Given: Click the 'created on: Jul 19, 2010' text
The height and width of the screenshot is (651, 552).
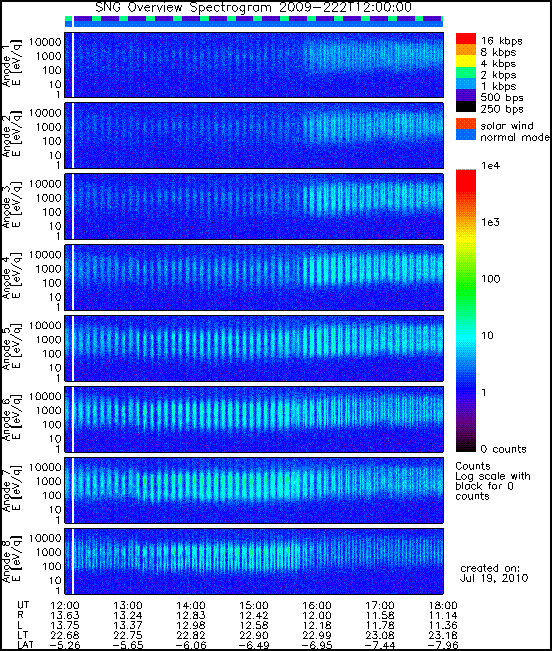Looking at the screenshot, I should tap(494, 573).
